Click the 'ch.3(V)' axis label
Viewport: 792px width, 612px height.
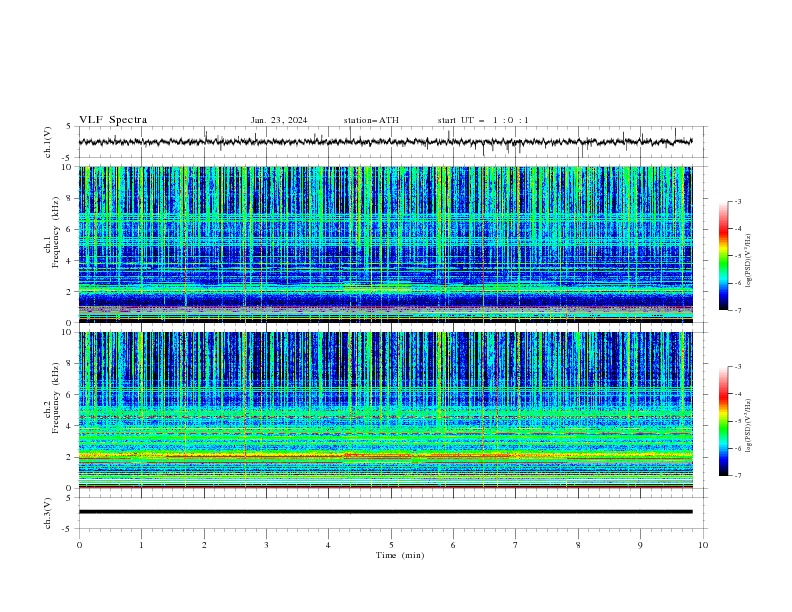click(48, 513)
